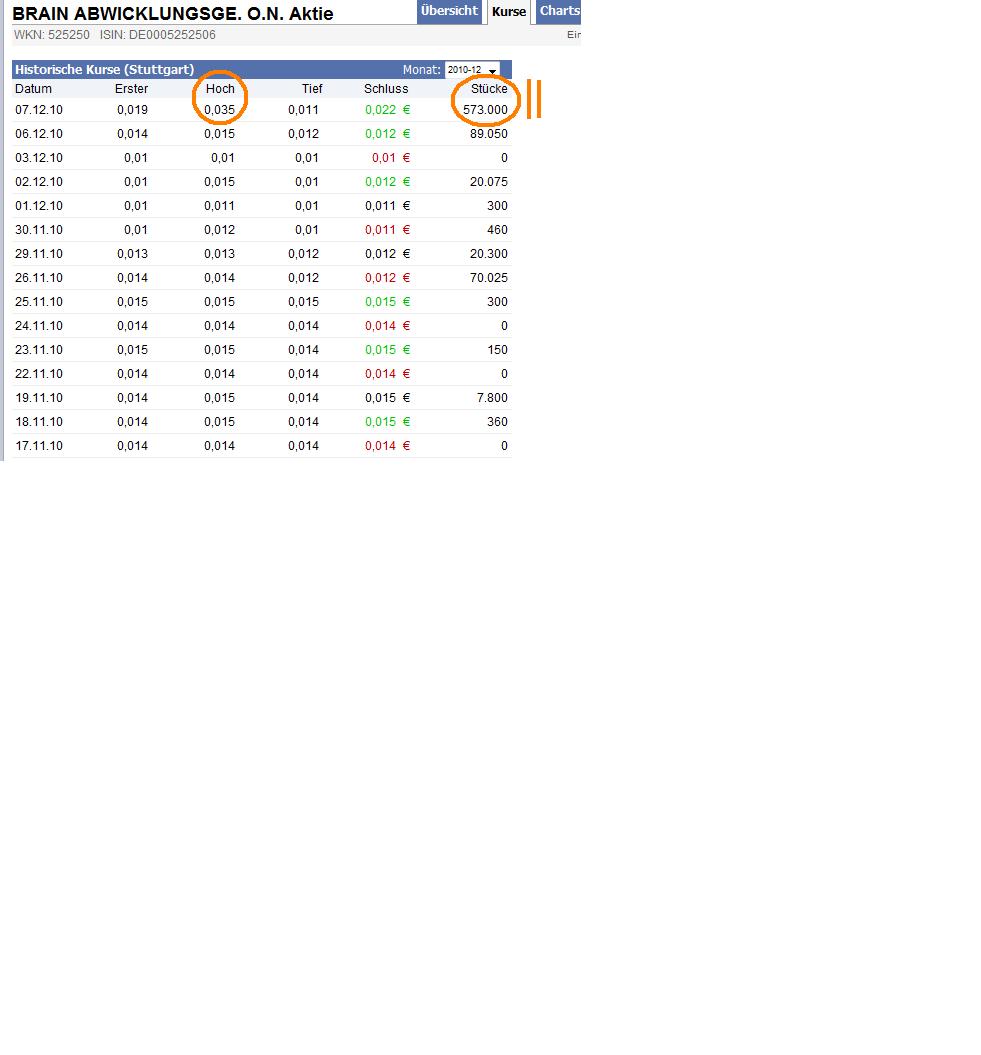Expand the month list to pick another period
Screen dimensions: 981x1055
492,70
